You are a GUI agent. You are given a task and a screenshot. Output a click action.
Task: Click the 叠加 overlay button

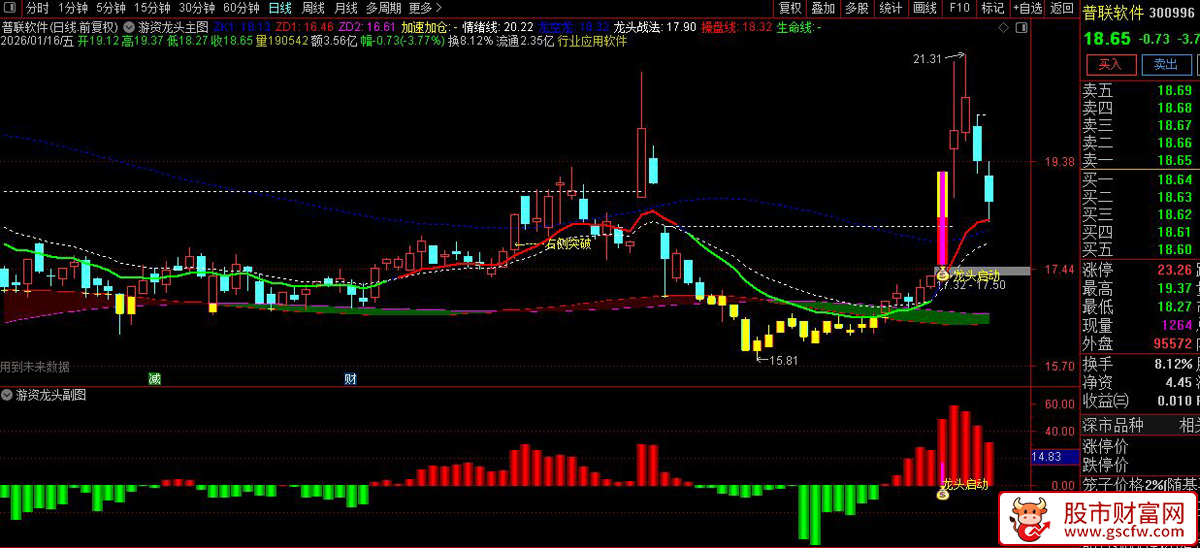pos(823,8)
